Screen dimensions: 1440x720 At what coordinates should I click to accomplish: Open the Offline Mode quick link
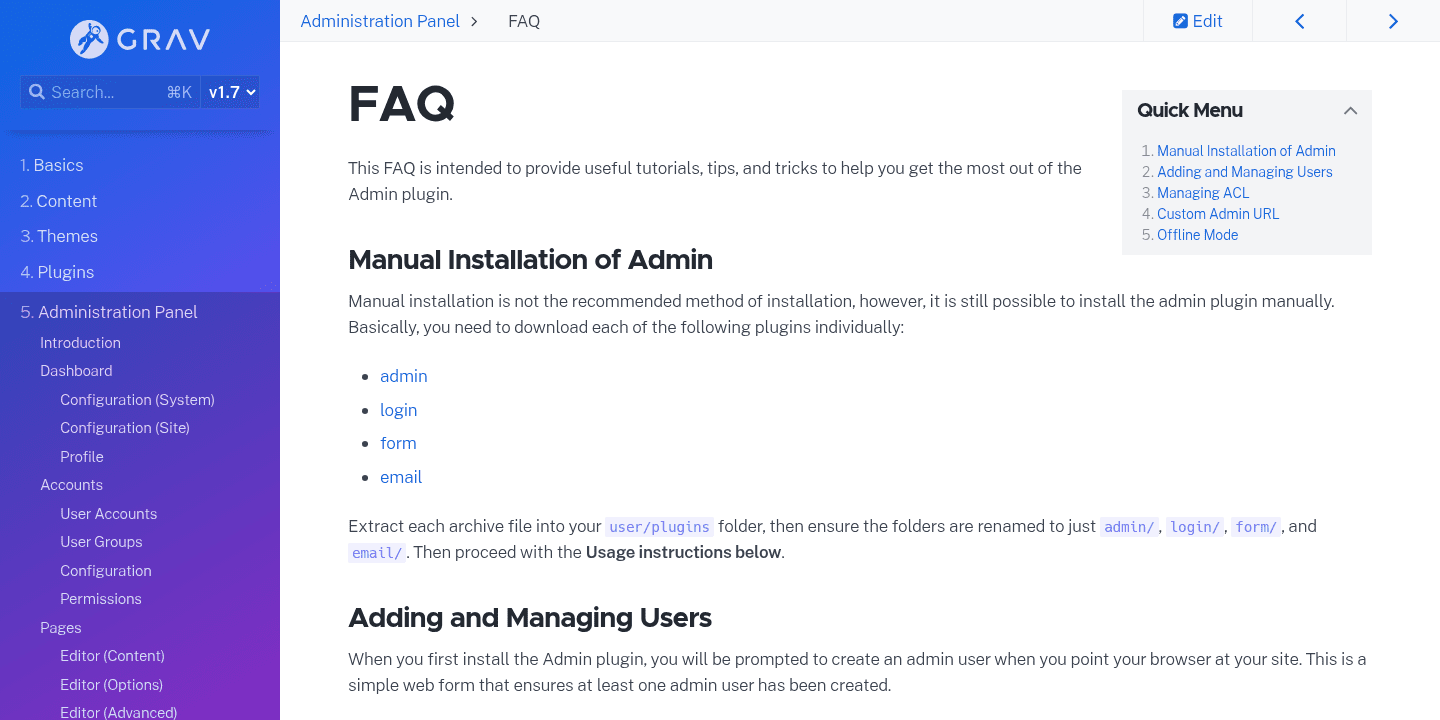(1197, 234)
